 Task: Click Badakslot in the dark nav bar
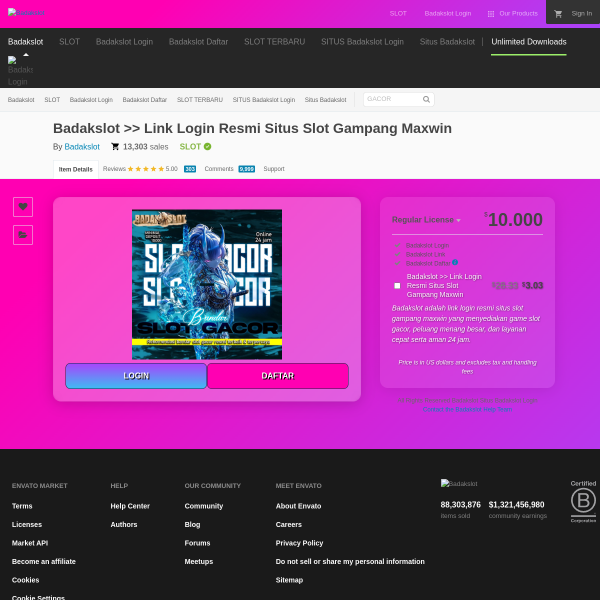coord(25,42)
